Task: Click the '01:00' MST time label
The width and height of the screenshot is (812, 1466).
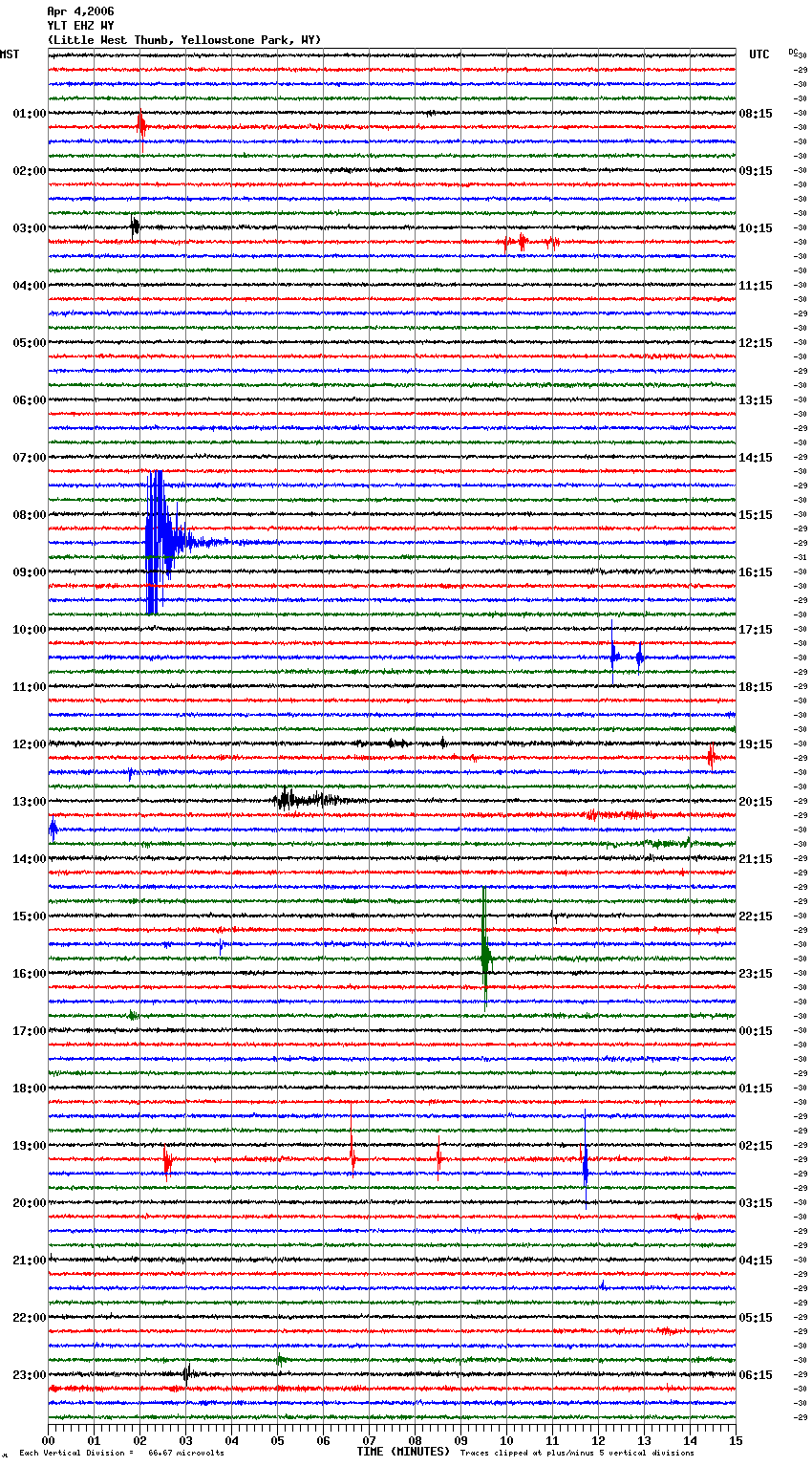Action: coord(30,114)
